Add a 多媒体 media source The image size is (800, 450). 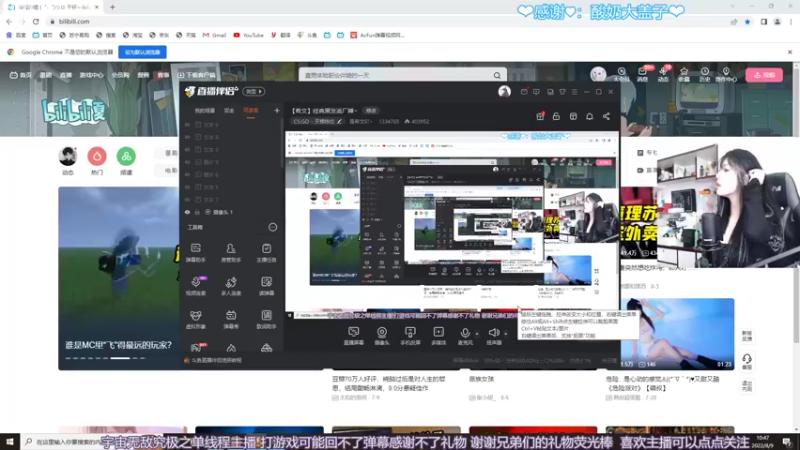(438, 336)
